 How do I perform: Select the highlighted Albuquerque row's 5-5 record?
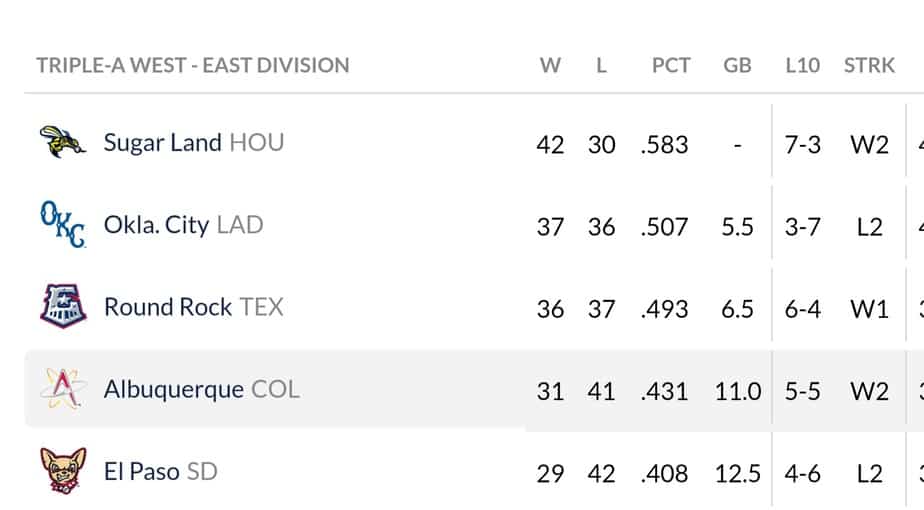tap(802, 391)
